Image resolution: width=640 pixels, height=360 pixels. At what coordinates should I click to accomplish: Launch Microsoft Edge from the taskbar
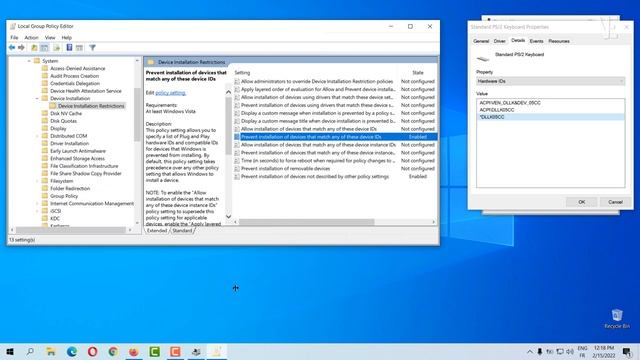[x=72, y=351]
